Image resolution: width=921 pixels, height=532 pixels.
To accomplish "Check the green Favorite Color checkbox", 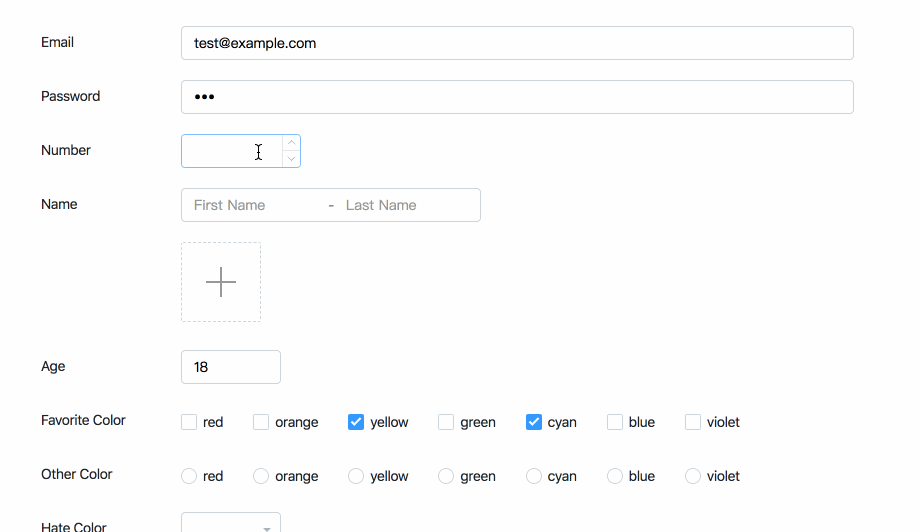I will (x=446, y=422).
